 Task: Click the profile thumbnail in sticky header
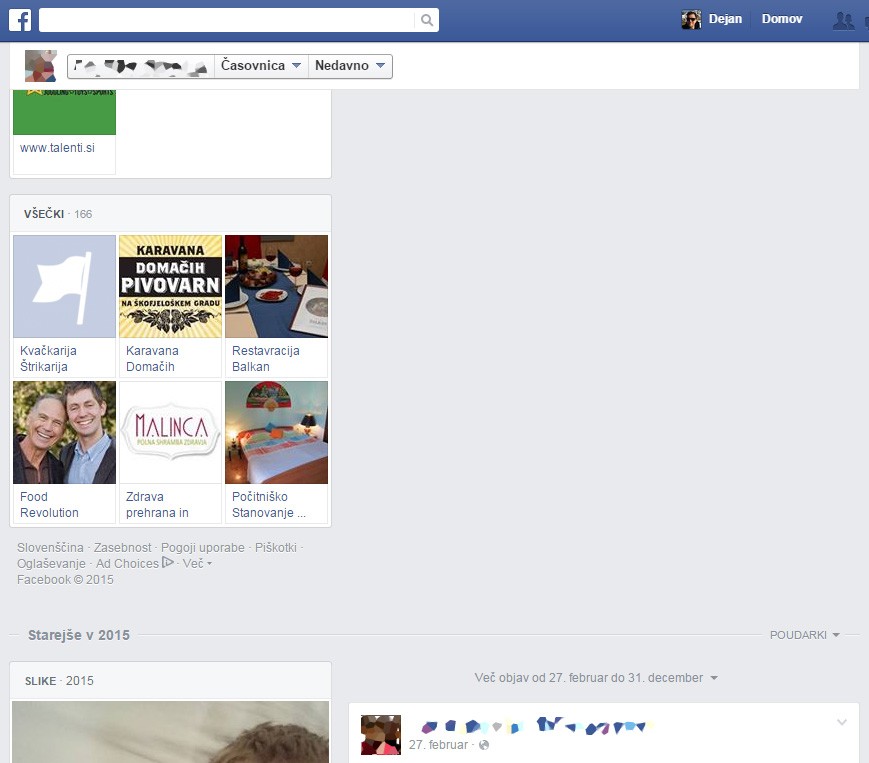tap(40, 66)
